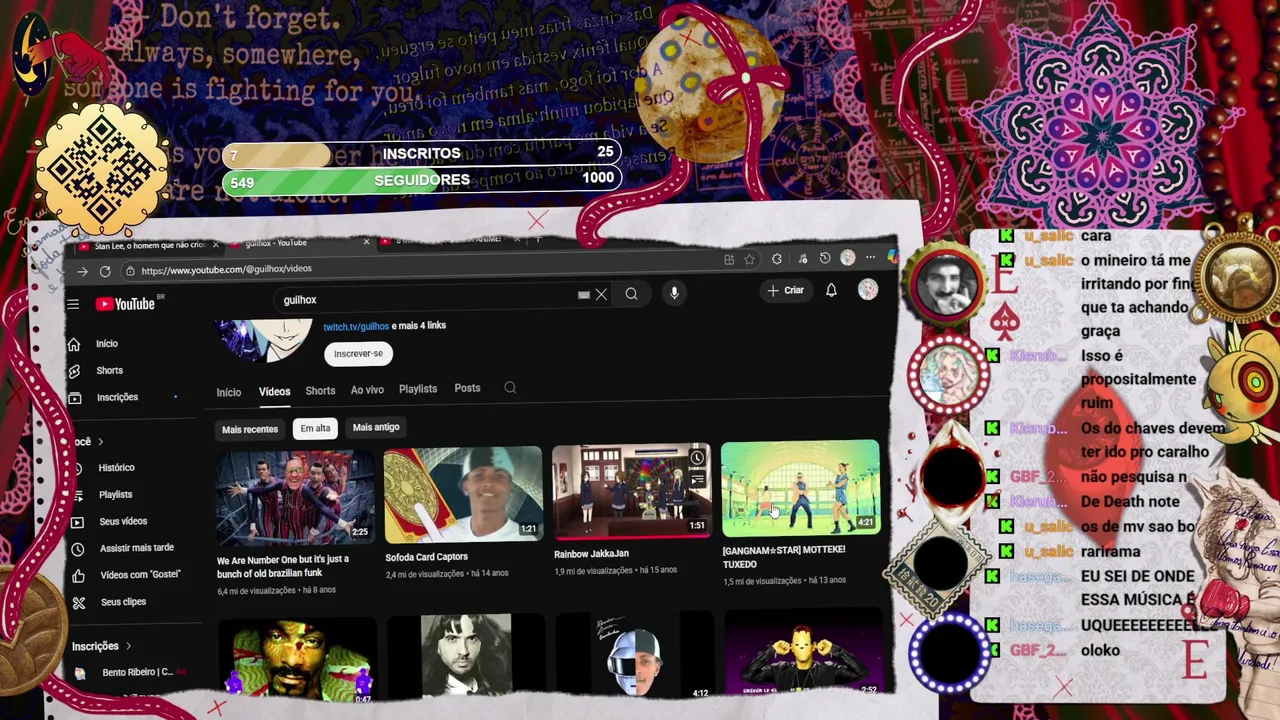Image resolution: width=1280 pixels, height=720 pixels.
Task: Open Seus vídeos in the sidebar
Action: pos(123,522)
